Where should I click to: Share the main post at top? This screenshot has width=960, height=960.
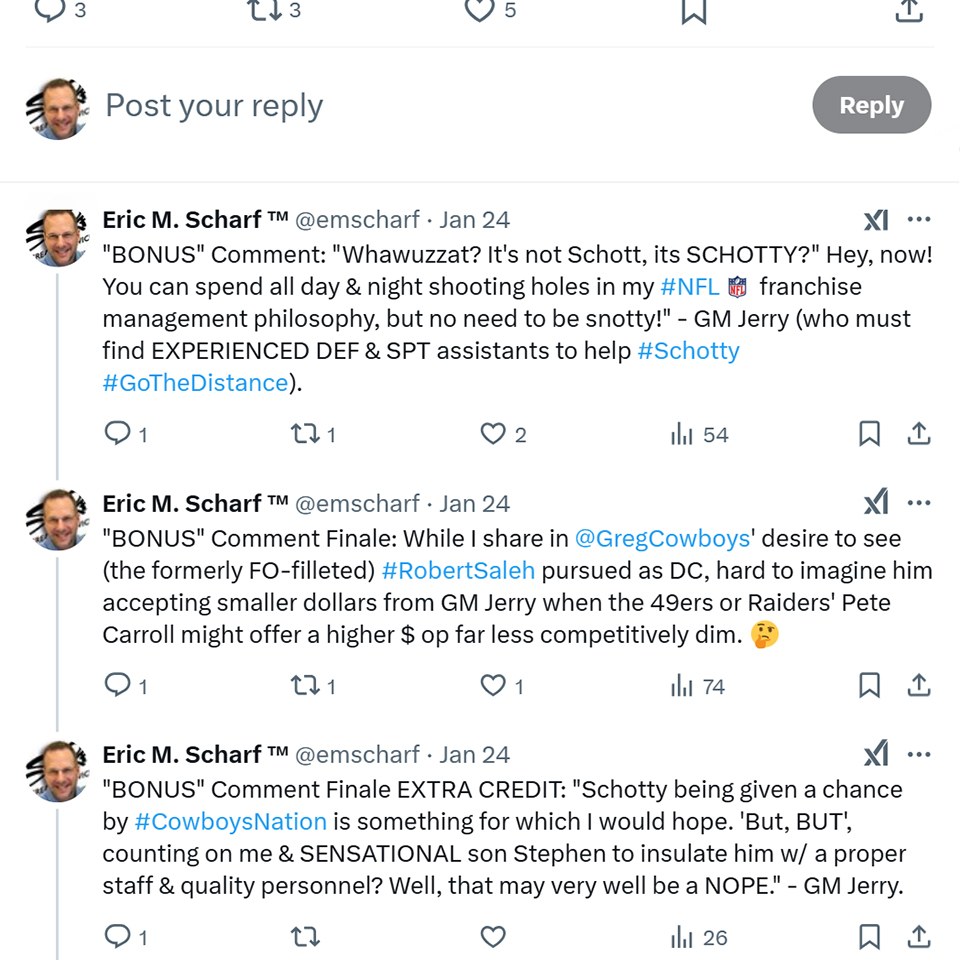click(x=909, y=11)
